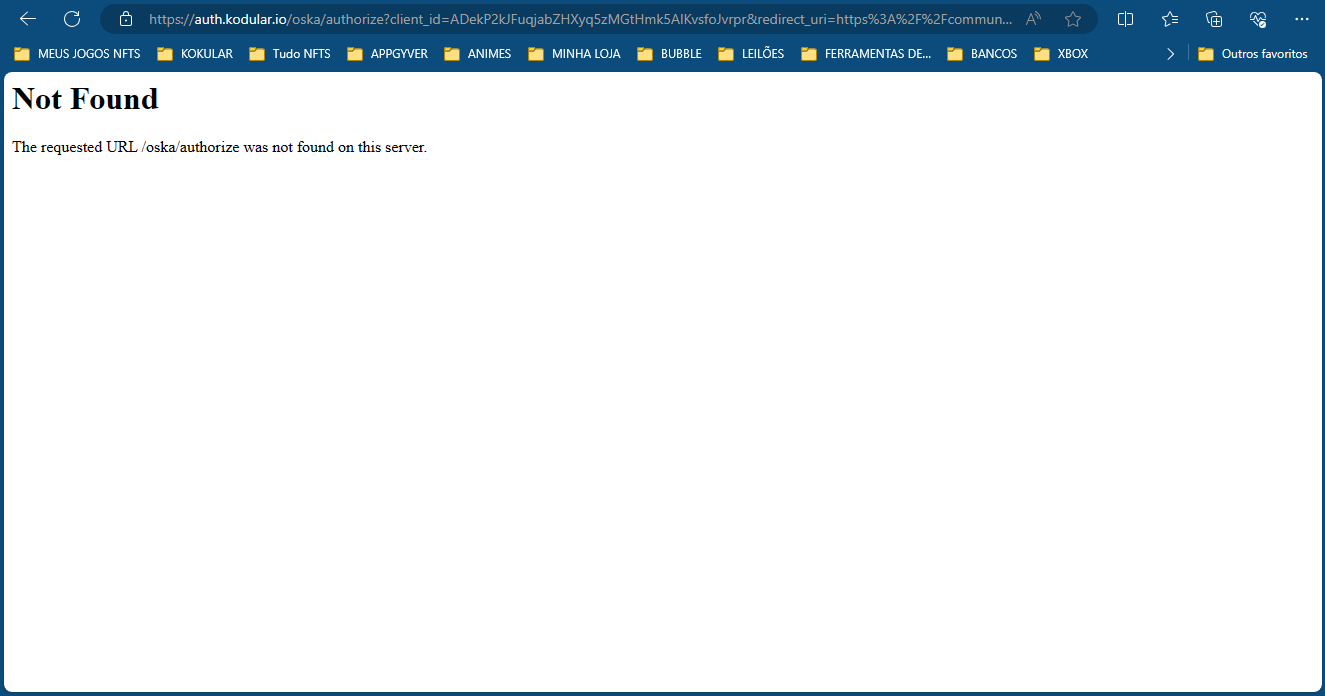Open the Outros favoritos folder
This screenshot has height=696, width=1325.
(x=1253, y=54)
